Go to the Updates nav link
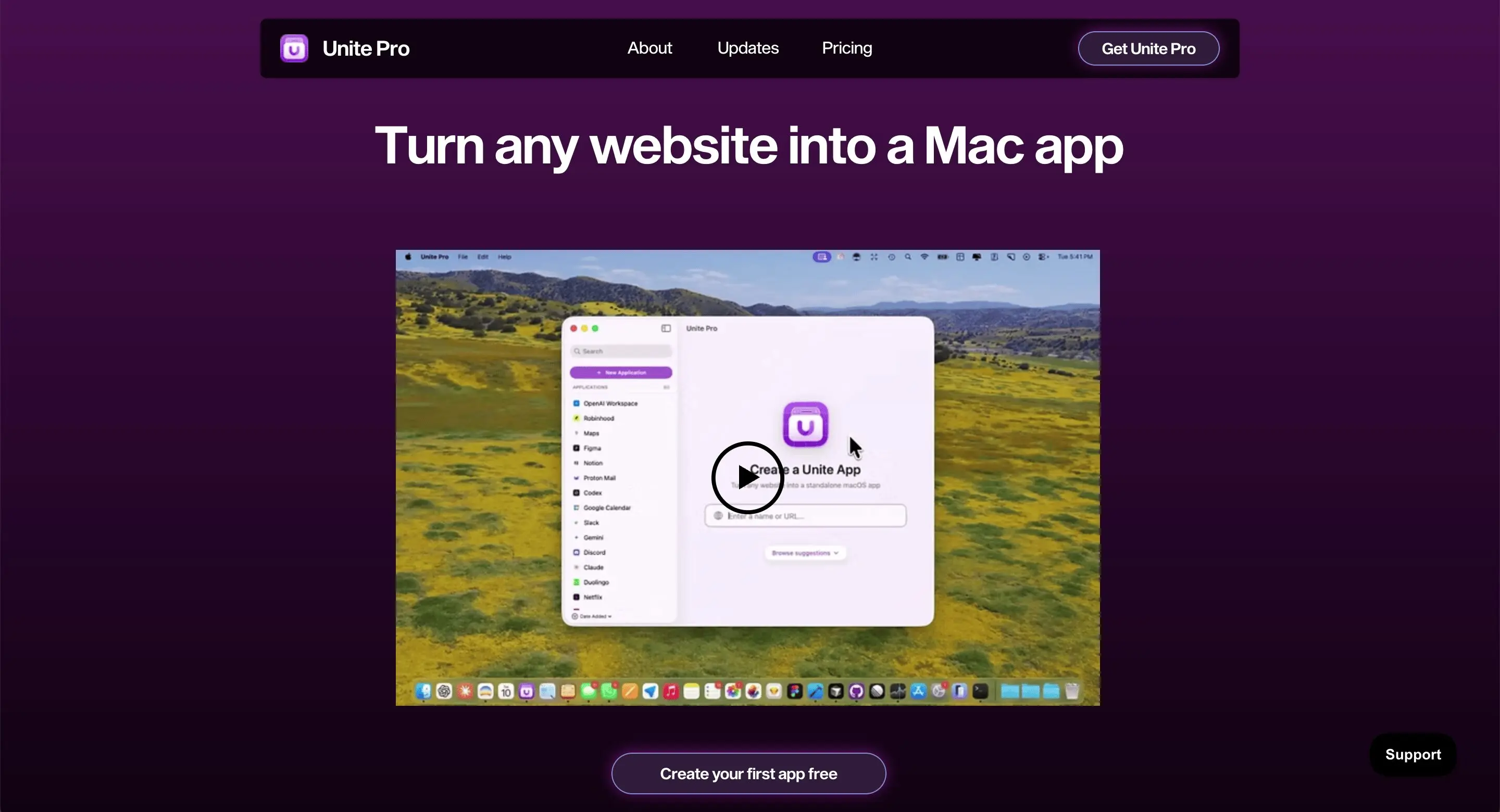 point(748,48)
